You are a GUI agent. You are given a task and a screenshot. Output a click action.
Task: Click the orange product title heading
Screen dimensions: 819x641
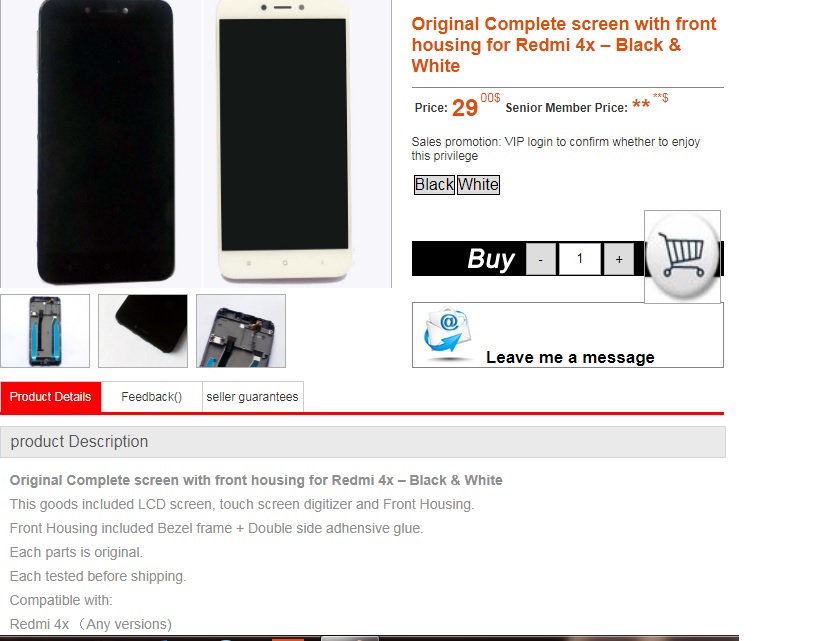[564, 45]
